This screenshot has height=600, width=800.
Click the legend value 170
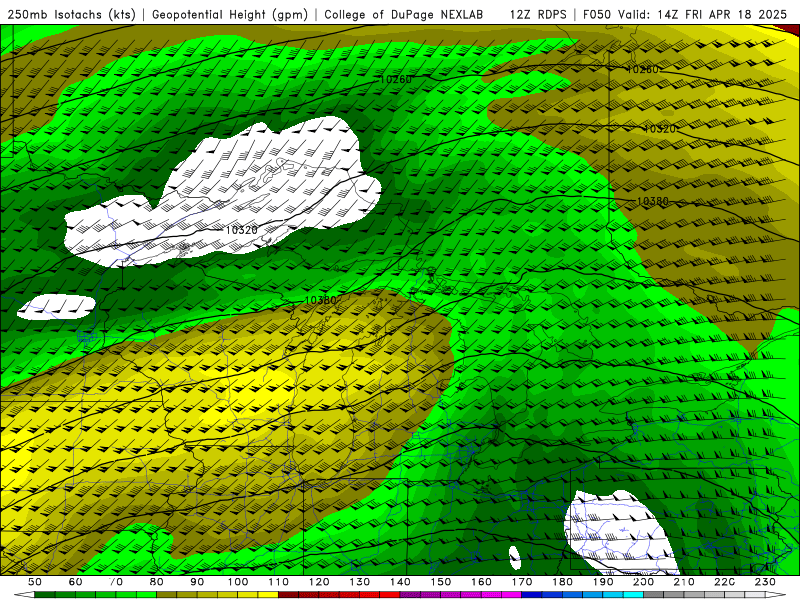point(522,582)
